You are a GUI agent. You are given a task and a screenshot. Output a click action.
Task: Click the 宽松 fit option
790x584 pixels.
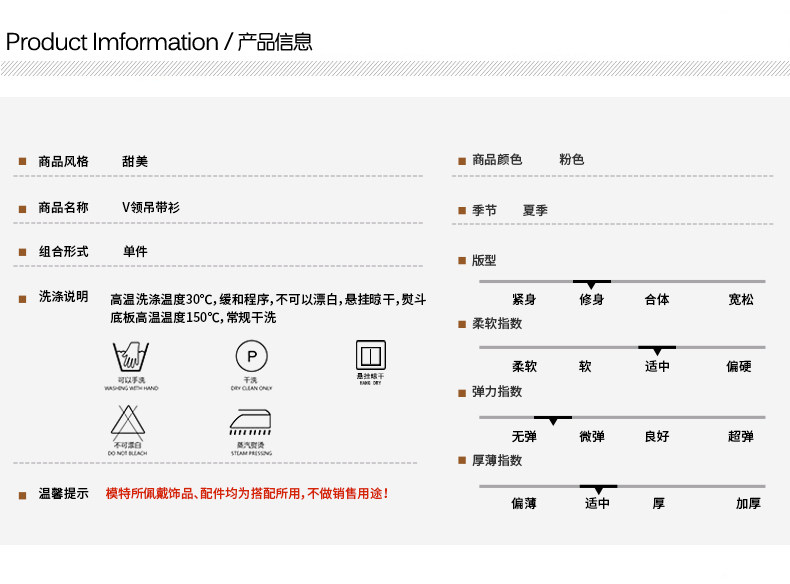(x=741, y=299)
